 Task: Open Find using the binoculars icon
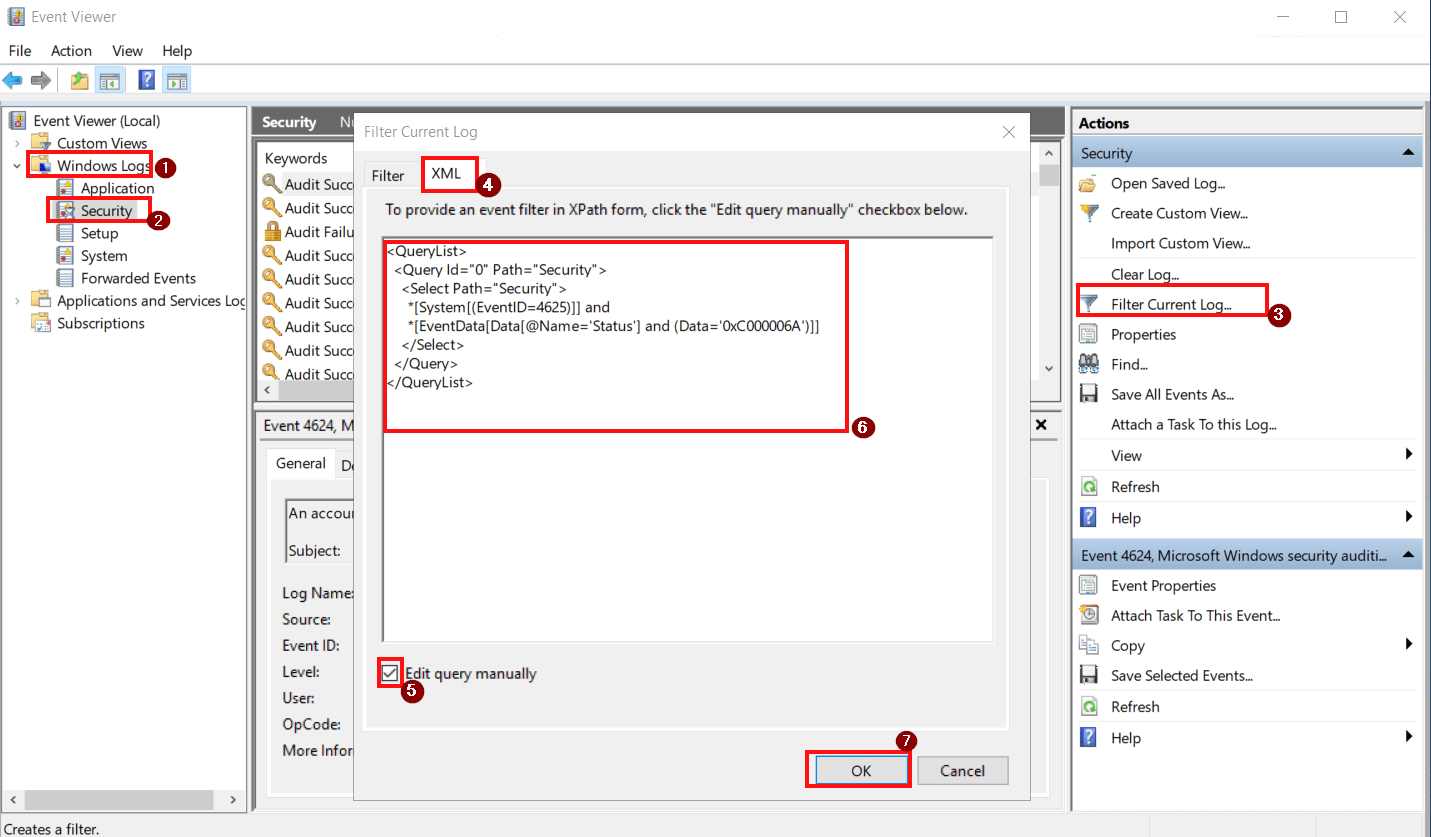[1088, 363]
